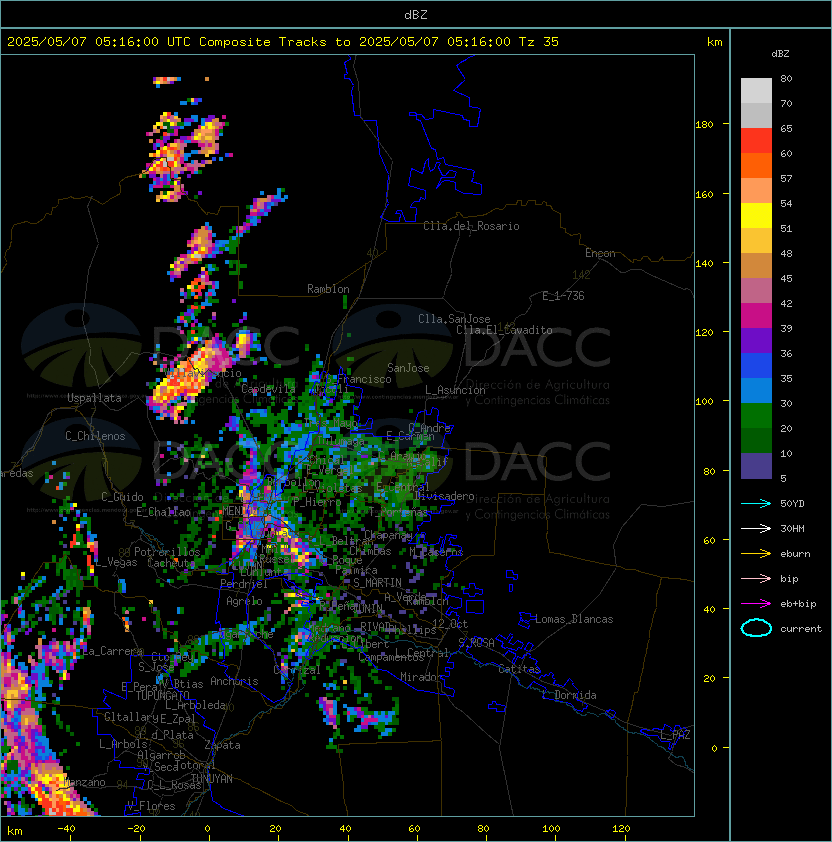Click the Uspallata place label
832x842 pixels.
(94, 398)
